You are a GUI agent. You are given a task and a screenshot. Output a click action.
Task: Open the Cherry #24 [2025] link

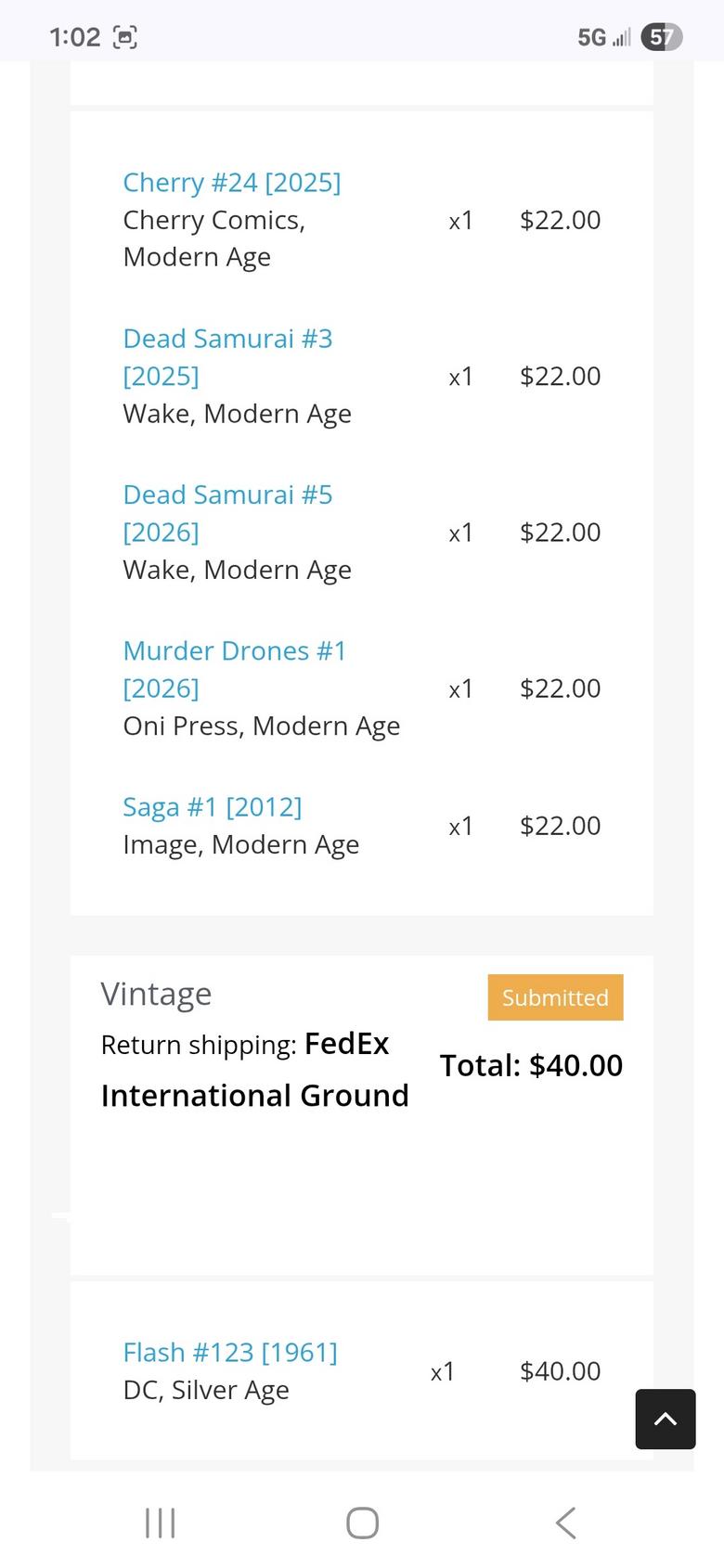(x=231, y=183)
